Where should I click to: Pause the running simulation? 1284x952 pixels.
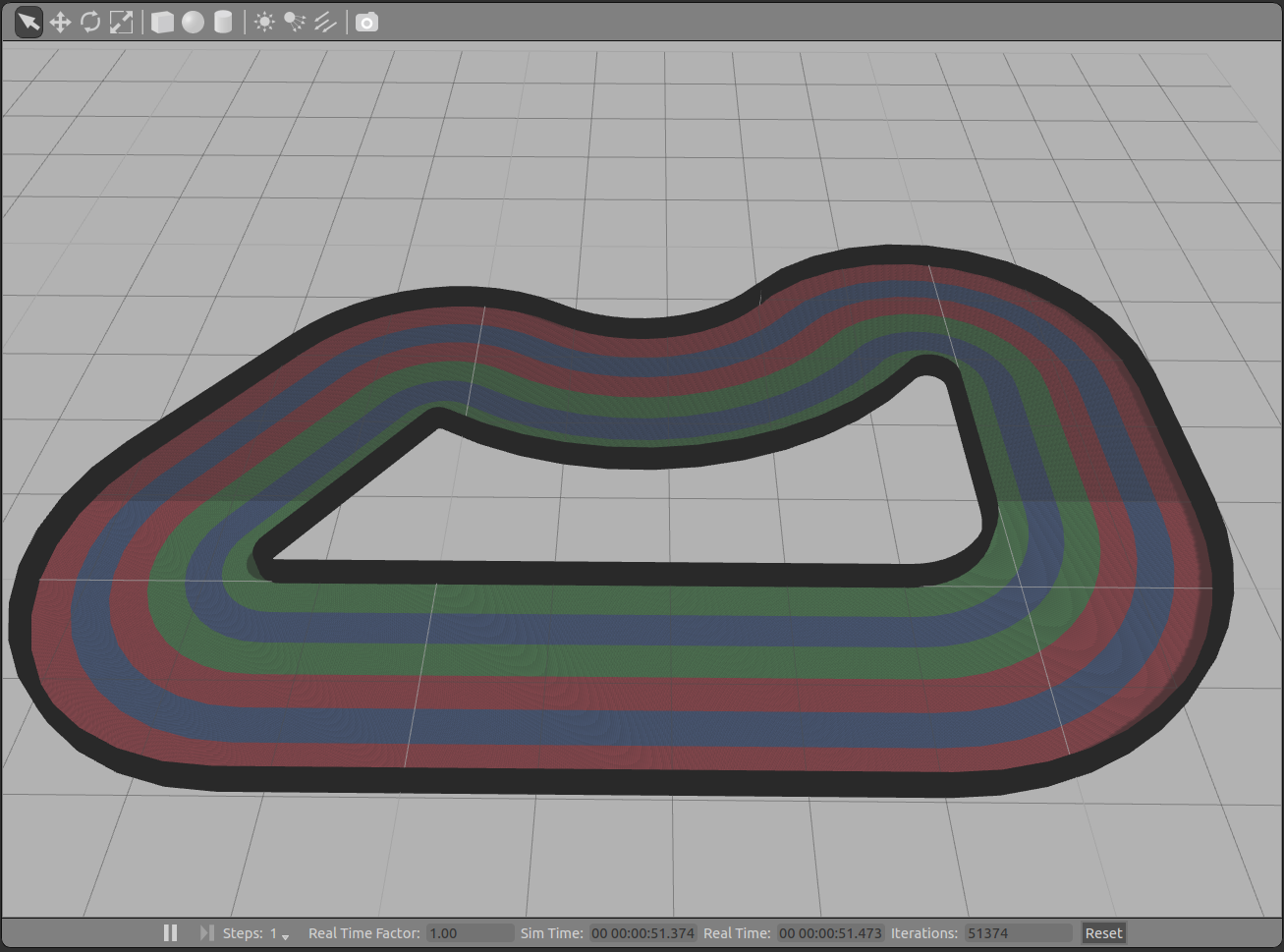coord(170,932)
